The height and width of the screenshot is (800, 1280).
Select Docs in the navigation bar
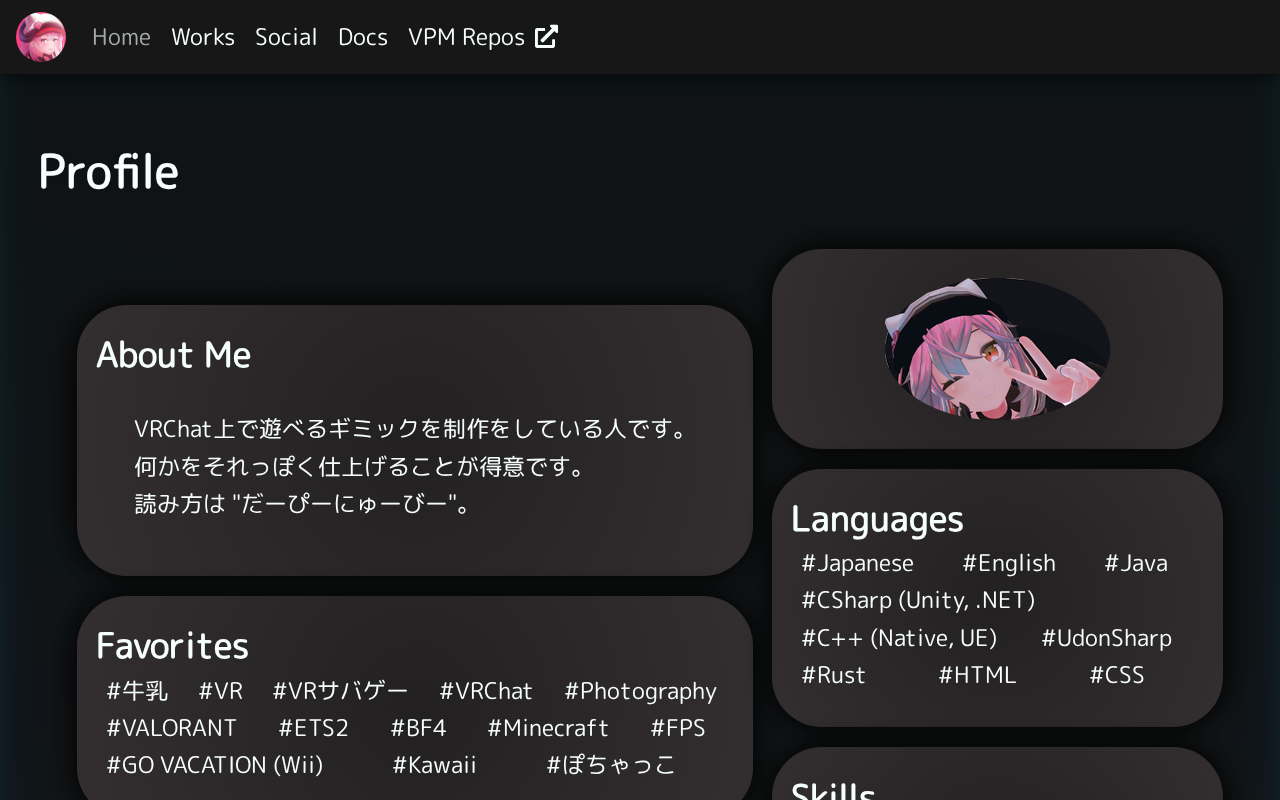click(x=363, y=37)
